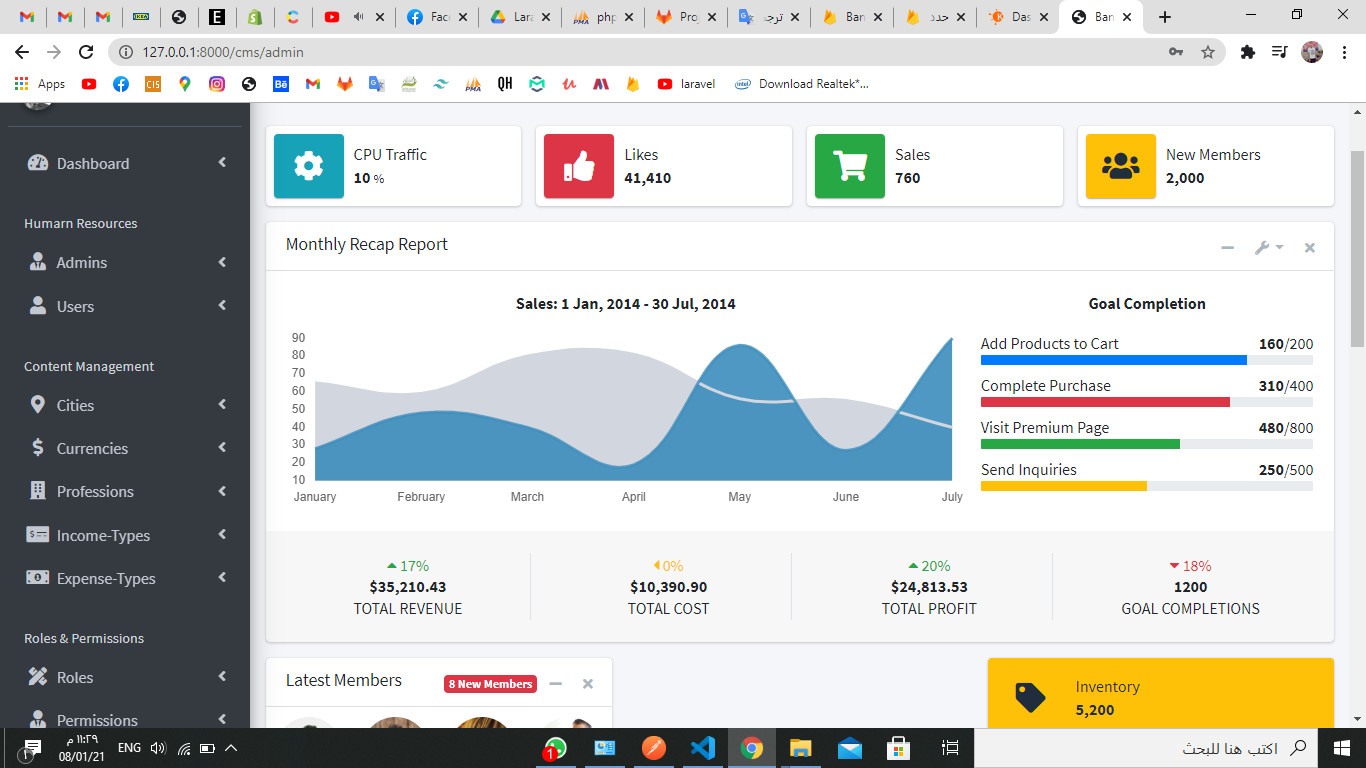Open the Dashboard sidebar item
The width and height of the screenshot is (1366, 768).
pos(125,163)
